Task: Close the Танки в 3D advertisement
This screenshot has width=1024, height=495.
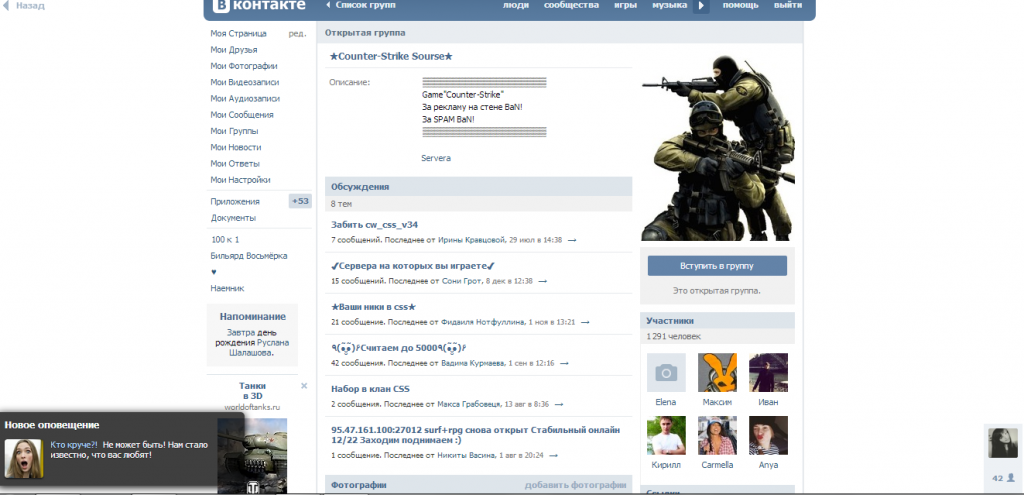Action: [304, 386]
